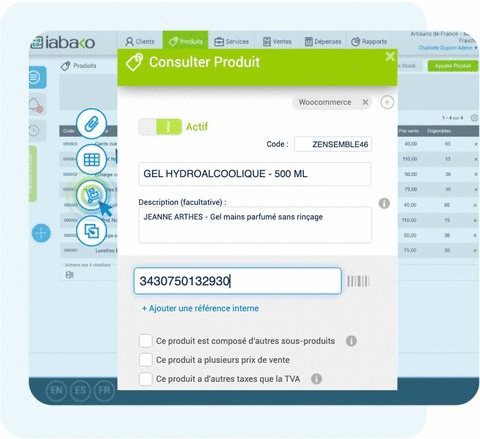480x439 pixels.
Task: Click the export icon below results
Action: click(x=69, y=275)
